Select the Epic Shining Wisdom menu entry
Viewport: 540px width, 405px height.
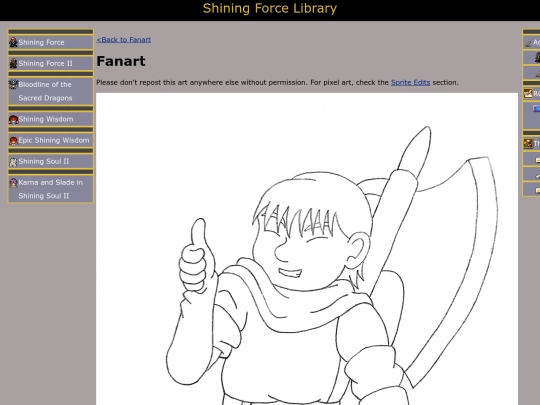tap(51, 140)
